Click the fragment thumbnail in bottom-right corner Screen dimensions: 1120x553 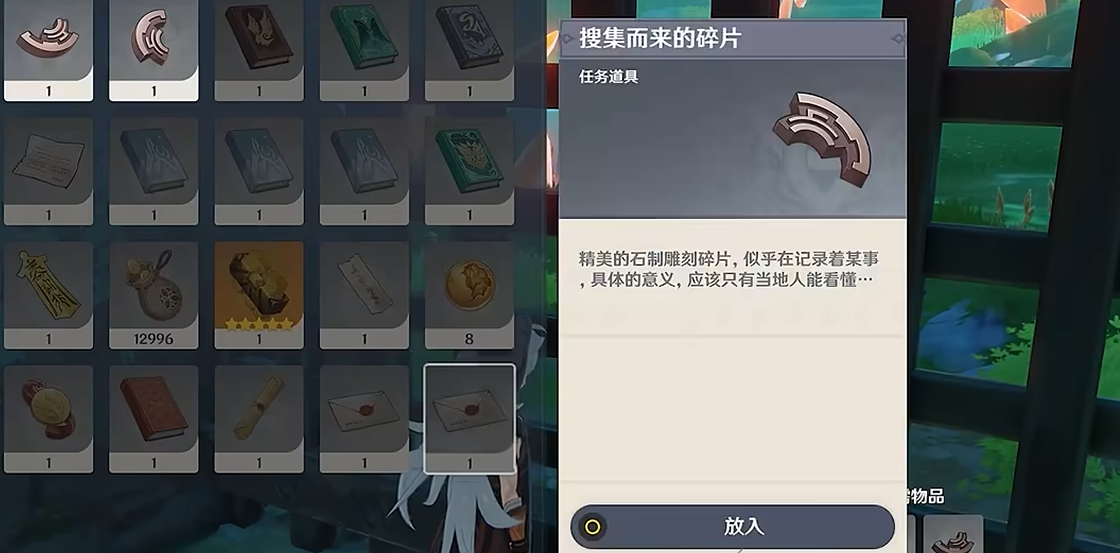[953, 534]
